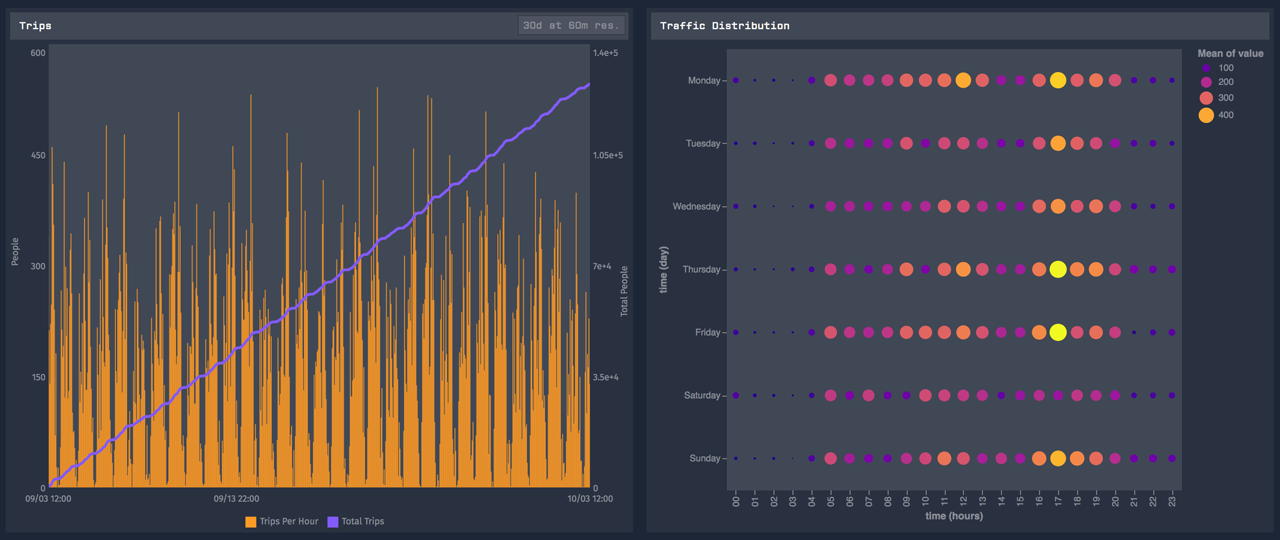Click the Total People right axis title
Screen dimensions: 1280x540
point(624,291)
